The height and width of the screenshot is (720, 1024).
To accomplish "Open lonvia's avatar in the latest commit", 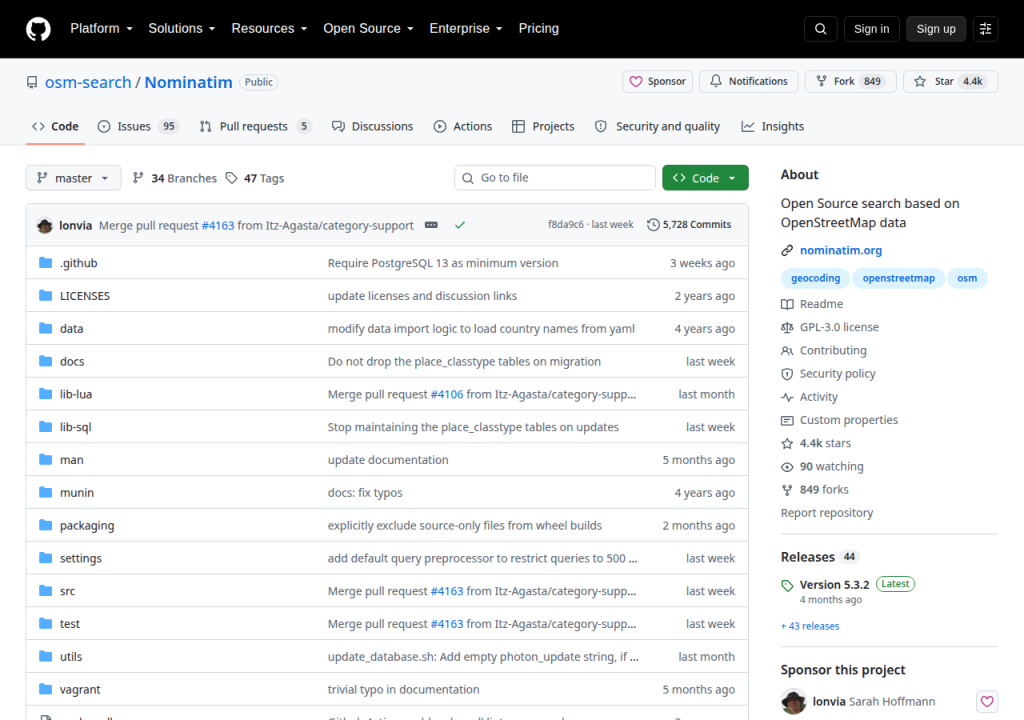I will (45, 225).
